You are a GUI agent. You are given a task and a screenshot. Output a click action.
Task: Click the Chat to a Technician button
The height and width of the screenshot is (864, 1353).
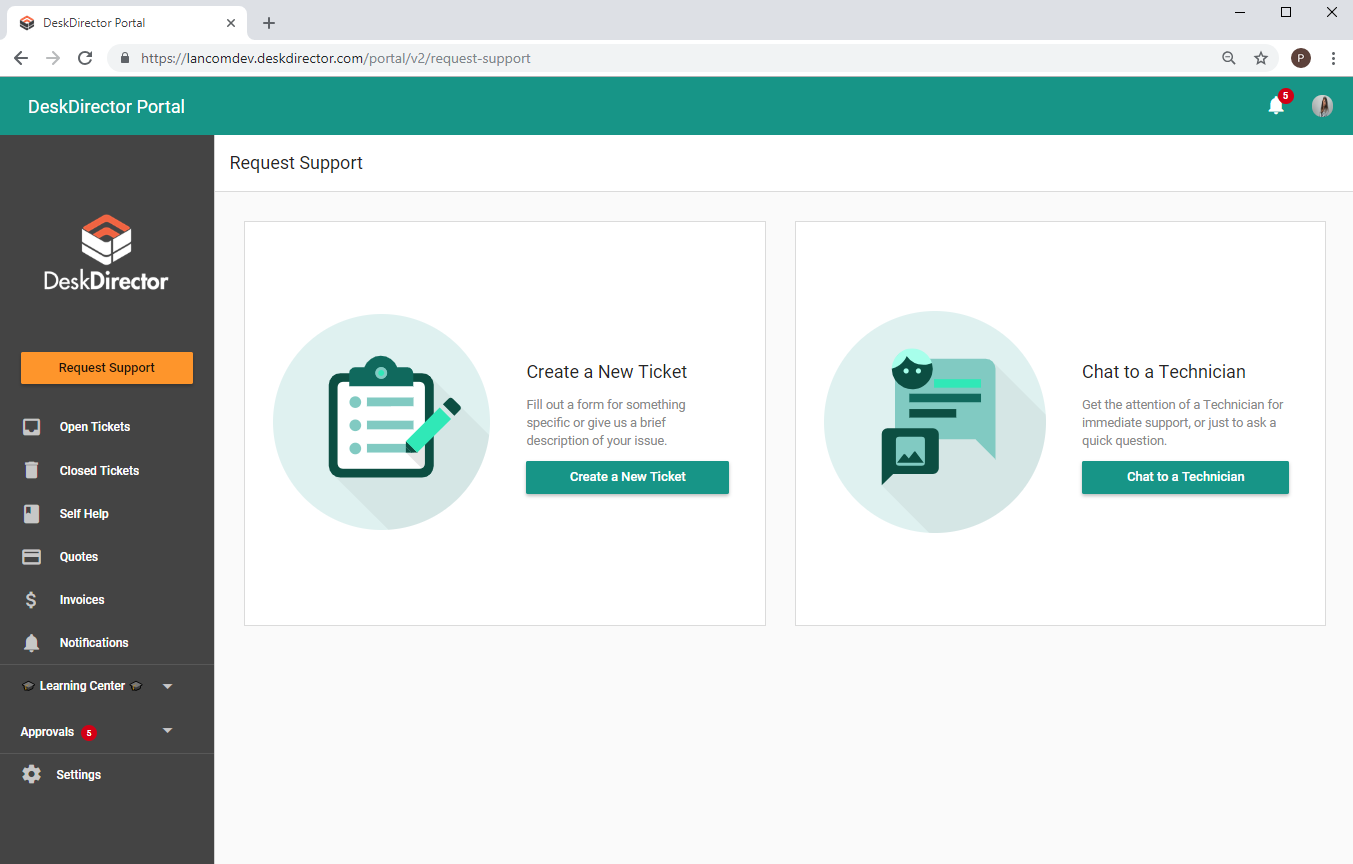click(1185, 477)
